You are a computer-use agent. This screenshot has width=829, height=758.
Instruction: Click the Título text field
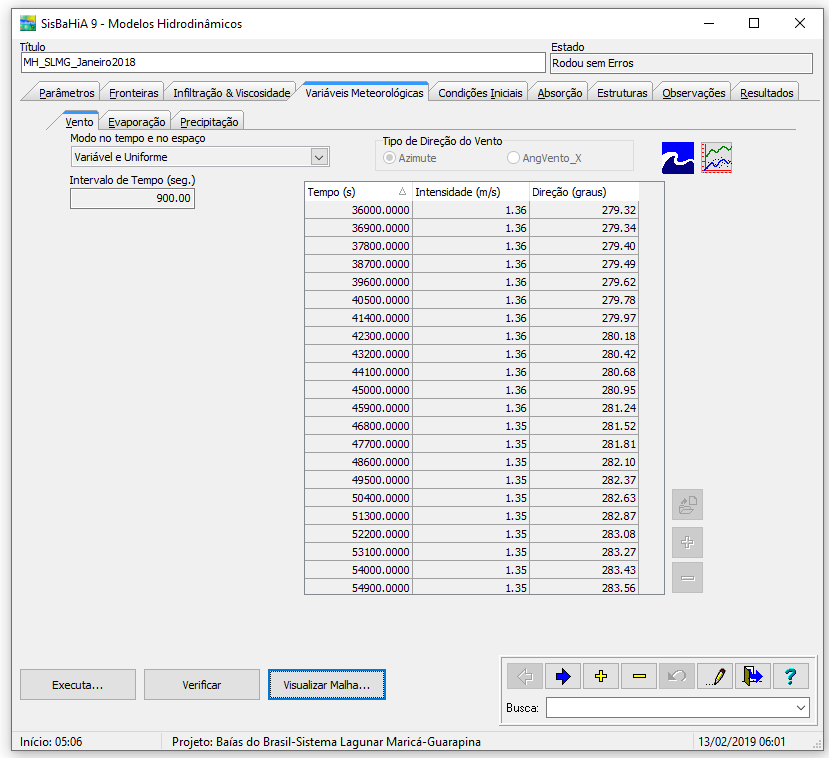point(283,62)
